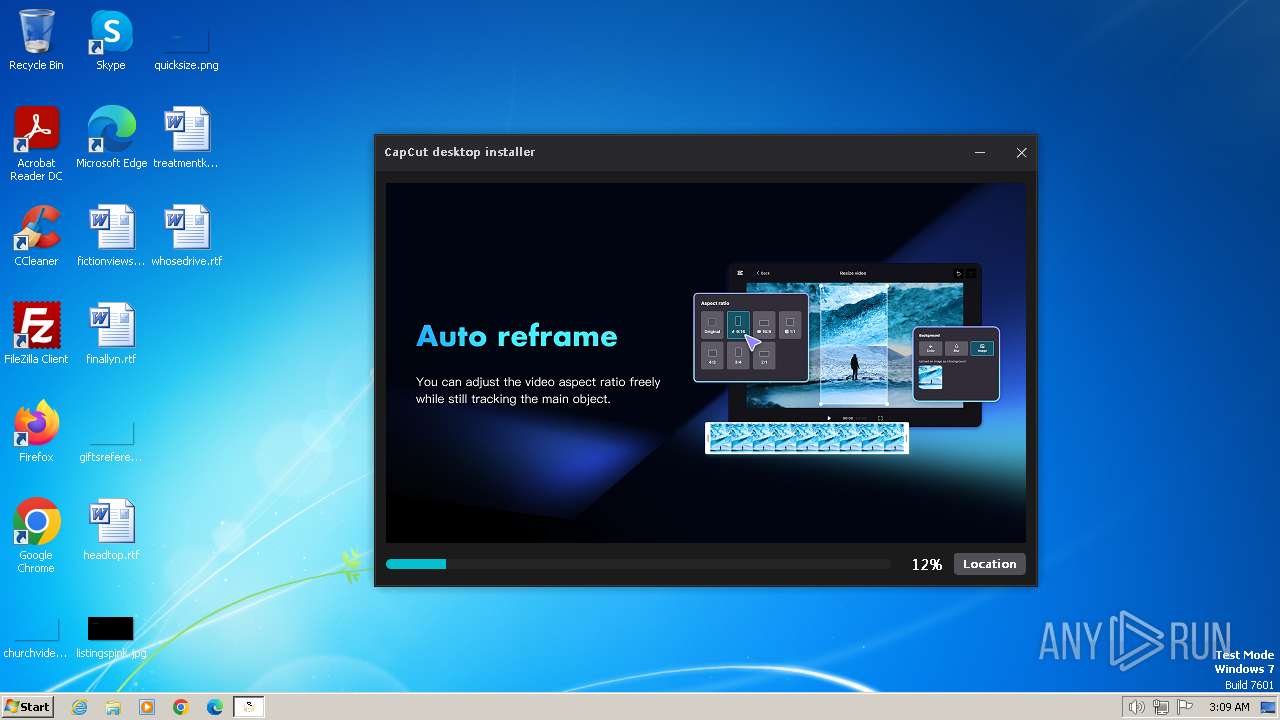Select the headtop.rtf document icon

111,531
